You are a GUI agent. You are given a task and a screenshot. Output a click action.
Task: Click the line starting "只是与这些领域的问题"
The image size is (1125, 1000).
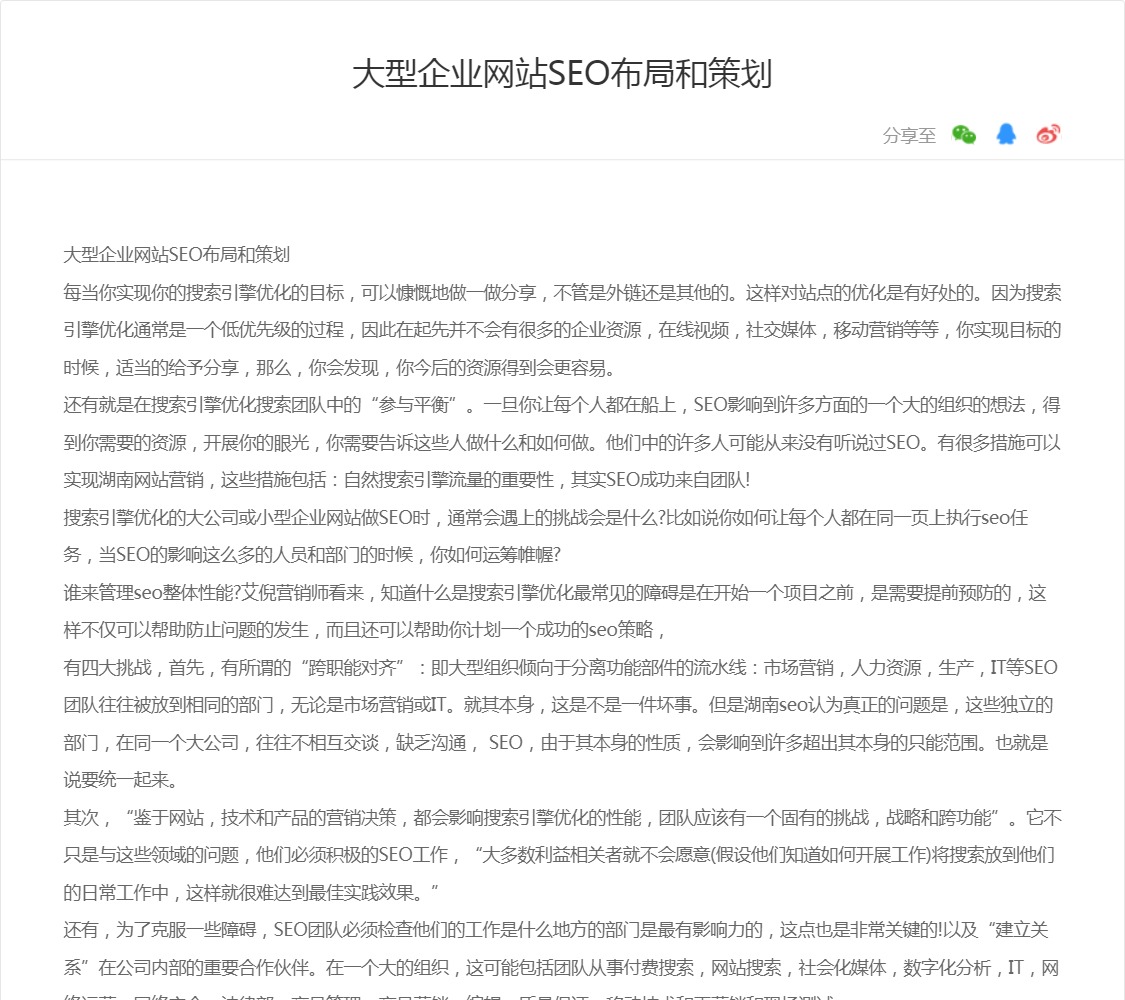pyautogui.click(x=559, y=856)
